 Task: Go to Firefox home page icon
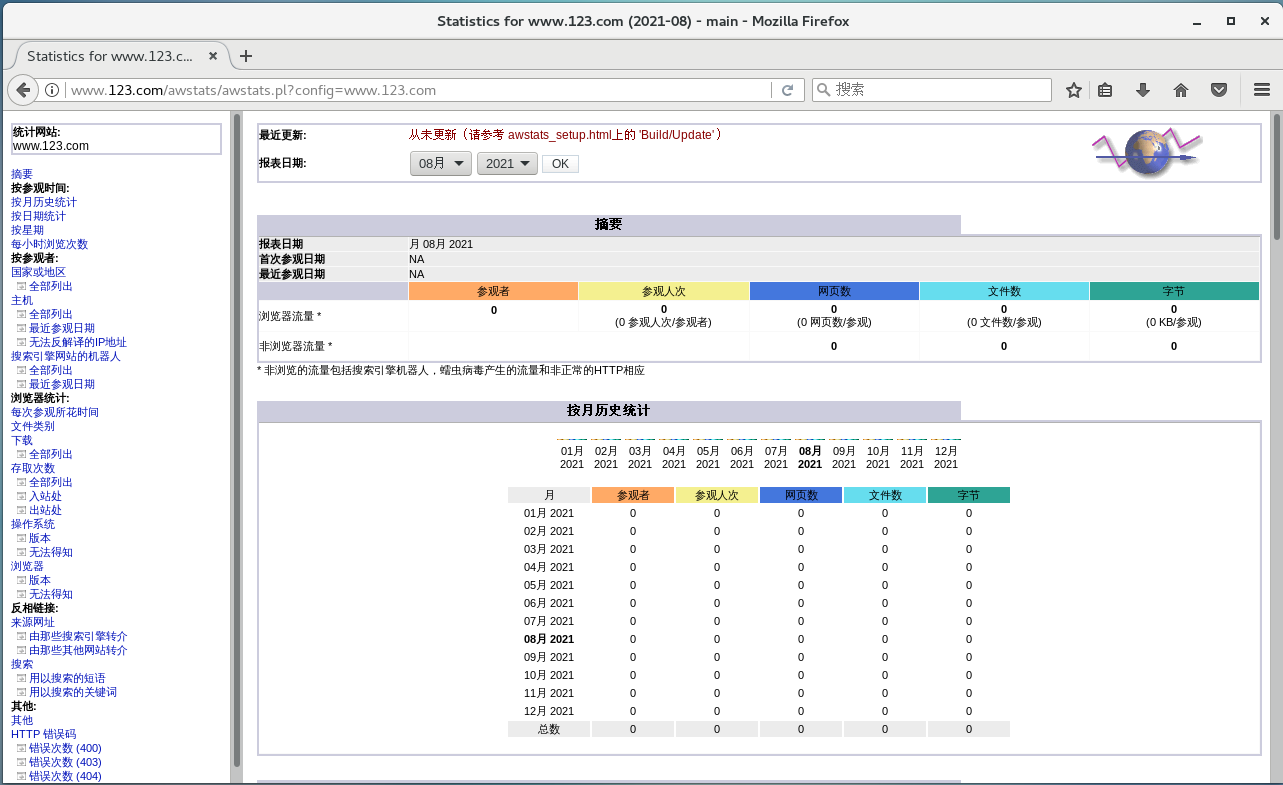point(1181,90)
